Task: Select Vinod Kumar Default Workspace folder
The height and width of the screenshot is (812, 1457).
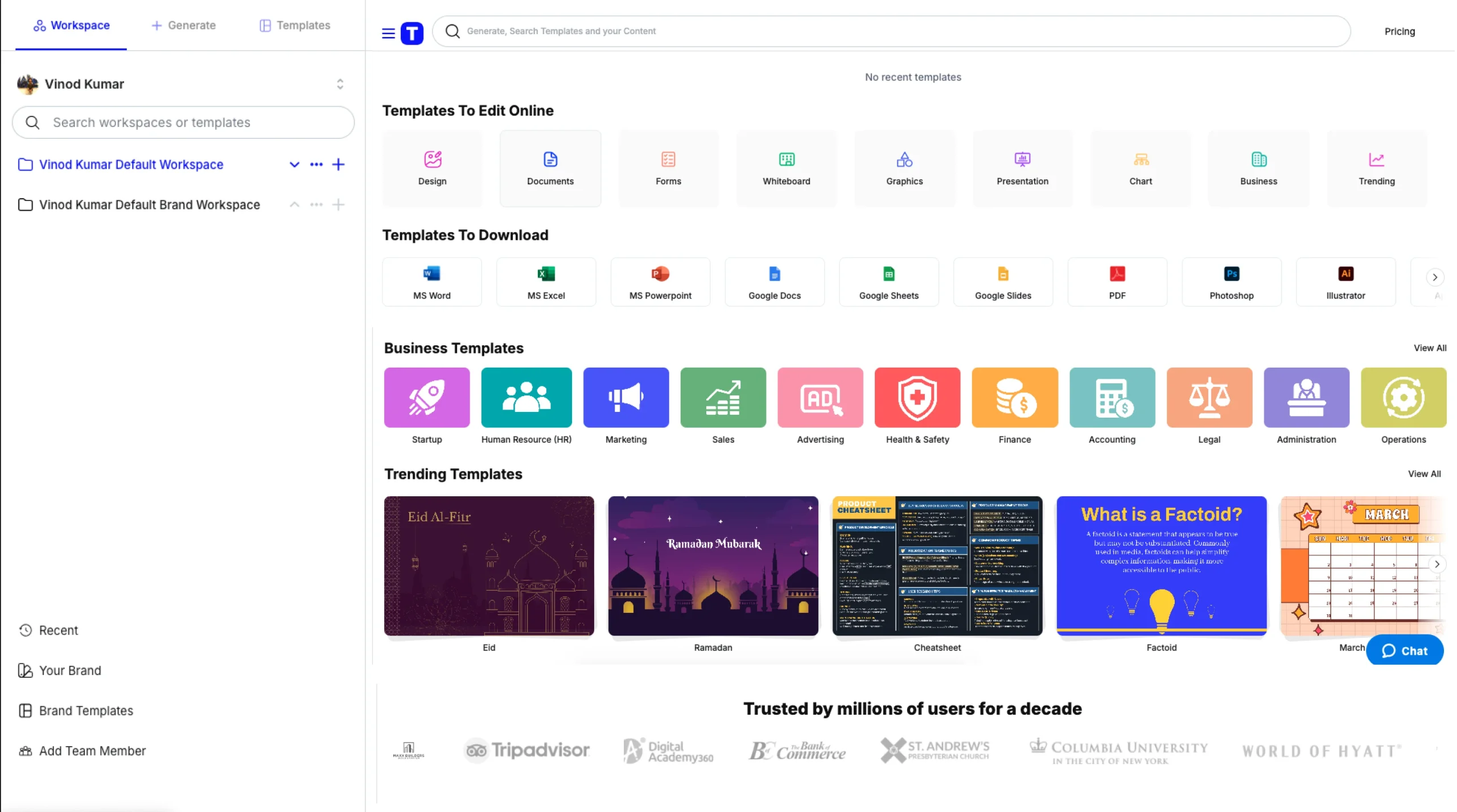Action: coord(121,164)
